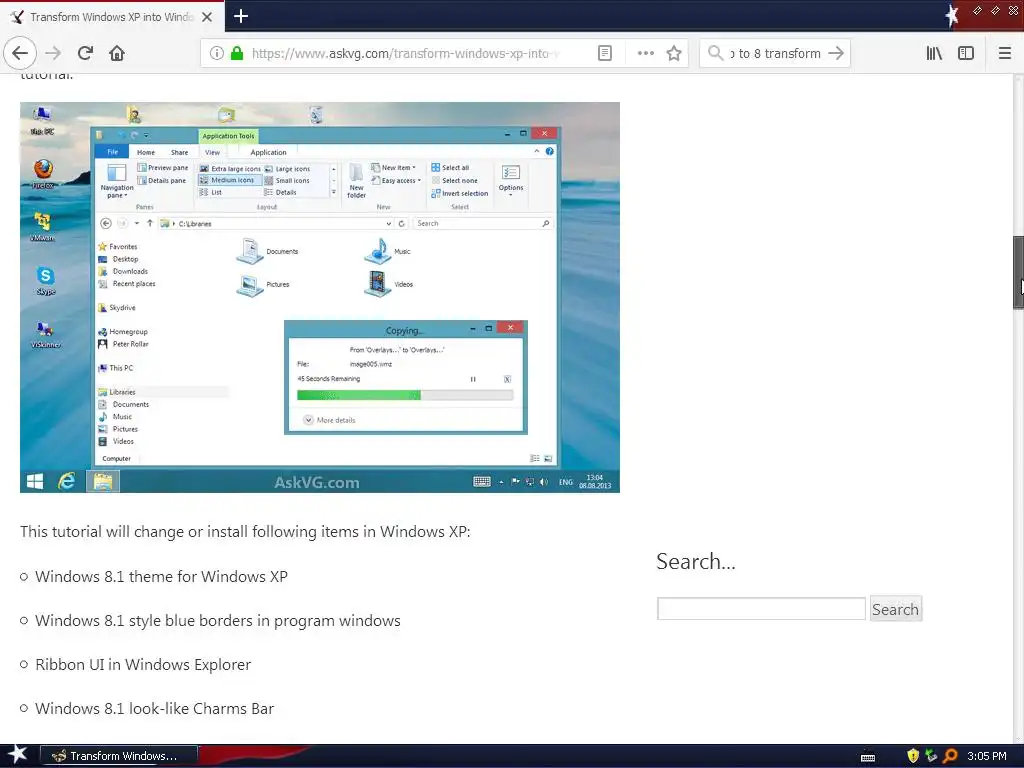The height and width of the screenshot is (768, 1024).
Task: Click the 'Search...' sidebar heading
Action: (x=696, y=562)
